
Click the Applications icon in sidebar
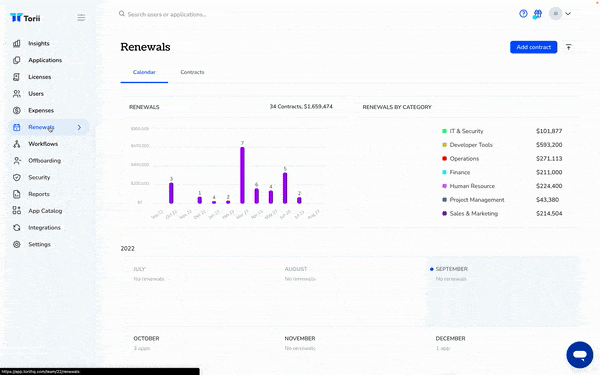[x=16, y=60]
